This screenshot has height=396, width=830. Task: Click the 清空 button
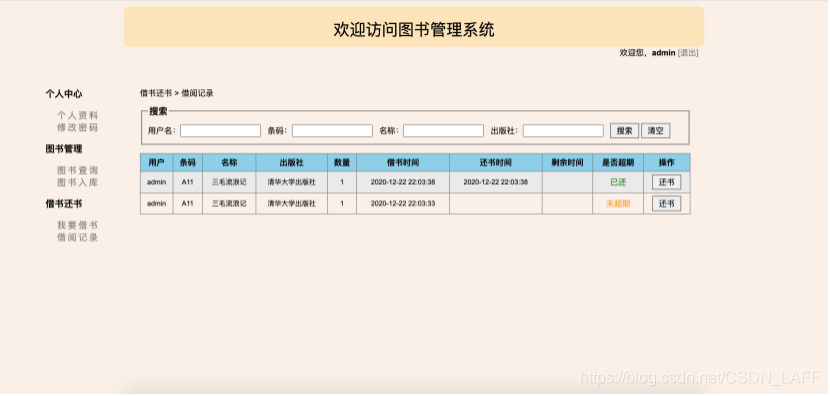click(656, 131)
